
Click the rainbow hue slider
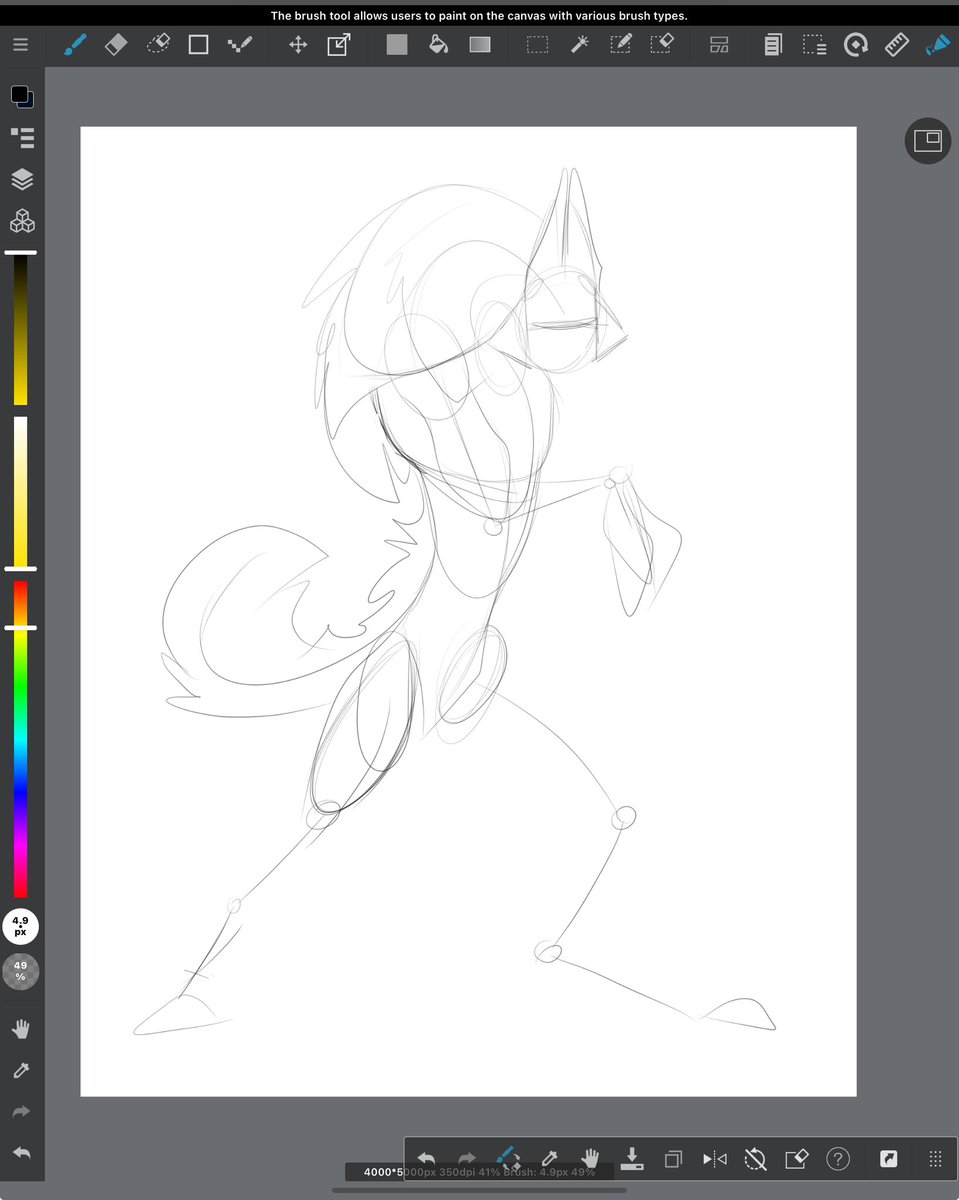click(20, 739)
